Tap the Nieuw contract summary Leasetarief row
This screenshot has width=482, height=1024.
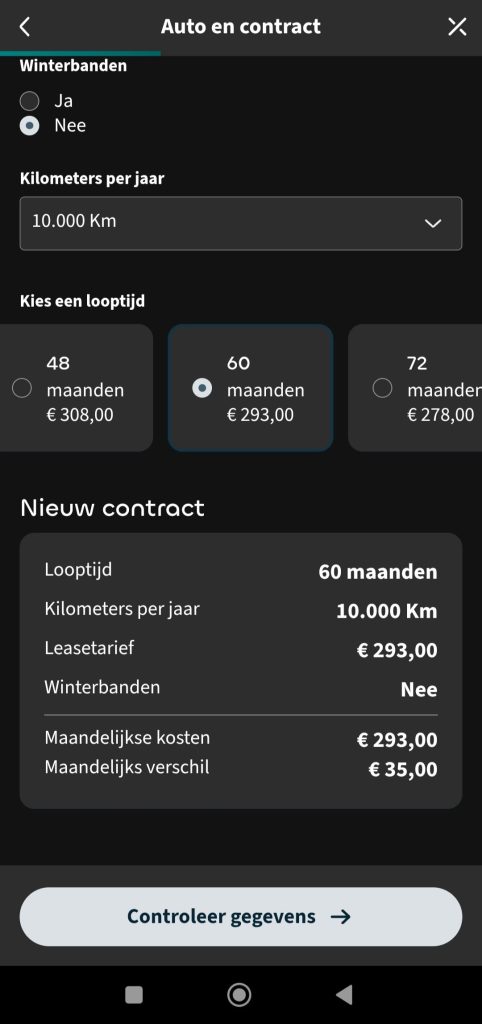tap(240, 650)
